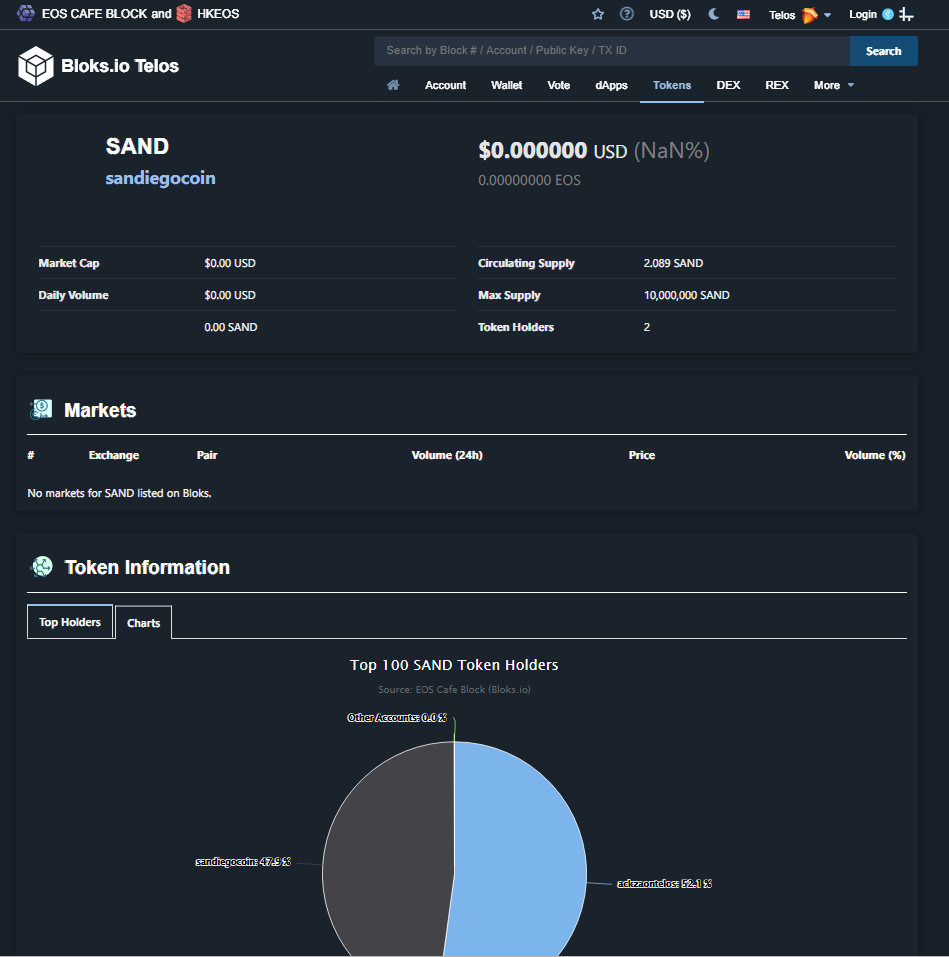This screenshot has width=949, height=957.
Task: Select the Charts tab
Action: (x=143, y=623)
